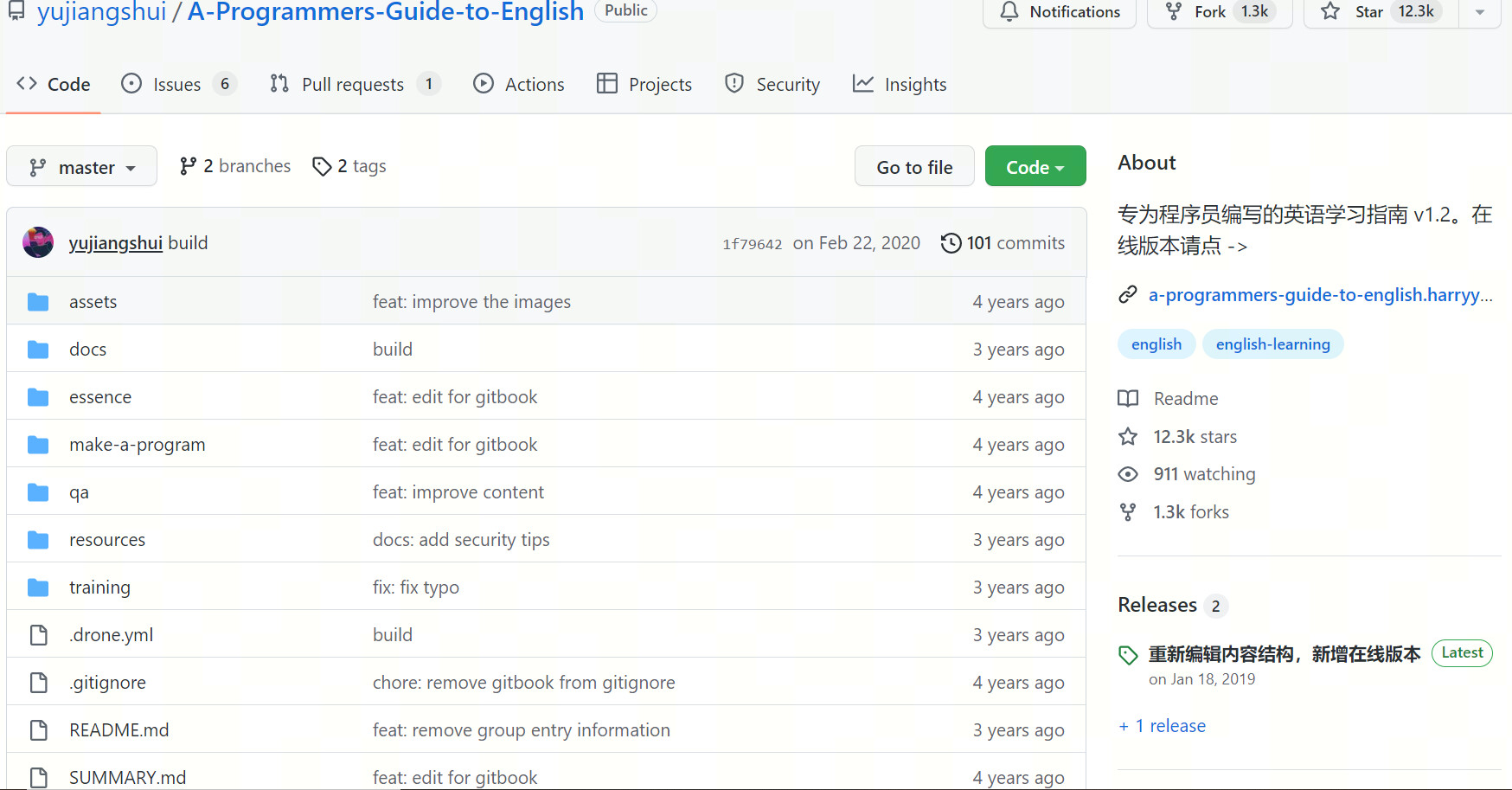Click the tags label icon
Viewport: 1512px width, 790px height.
[322, 166]
